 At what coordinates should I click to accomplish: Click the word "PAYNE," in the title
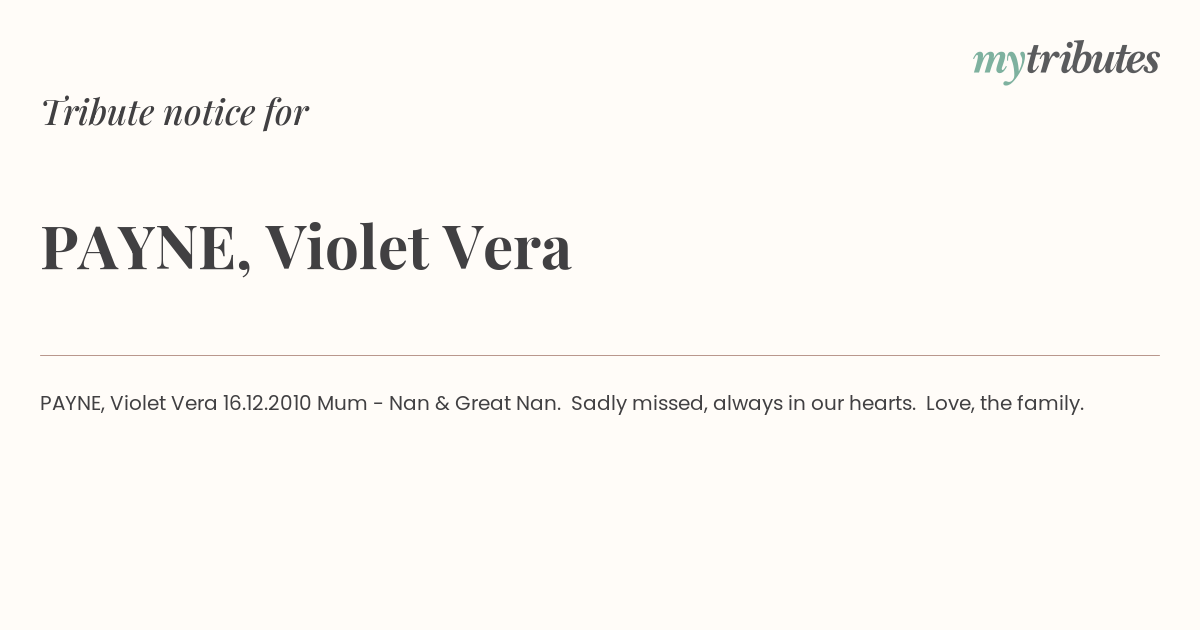click(x=146, y=249)
